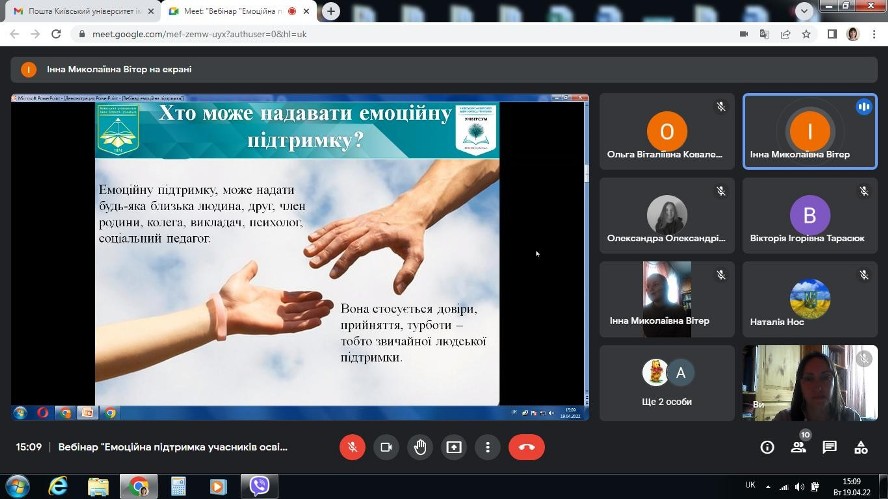888x499 pixels.
Task: Select Вікторія Ігорівна Тарасюк tile
Action: click(x=810, y=215)
